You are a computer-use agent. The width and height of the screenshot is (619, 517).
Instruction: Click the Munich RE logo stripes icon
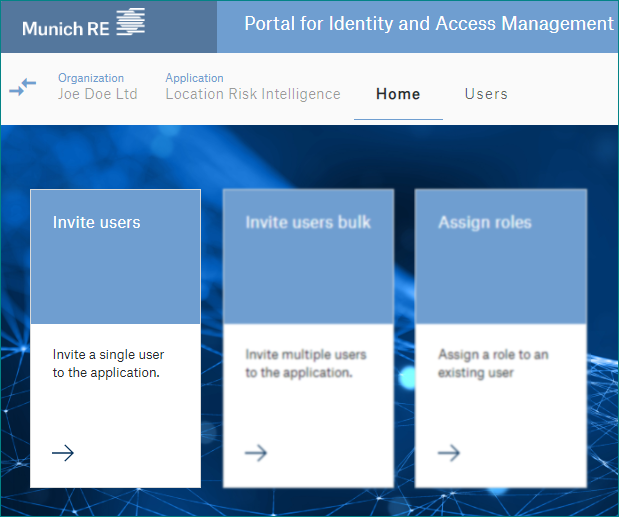pyautogui.click(x=131, y=21)
